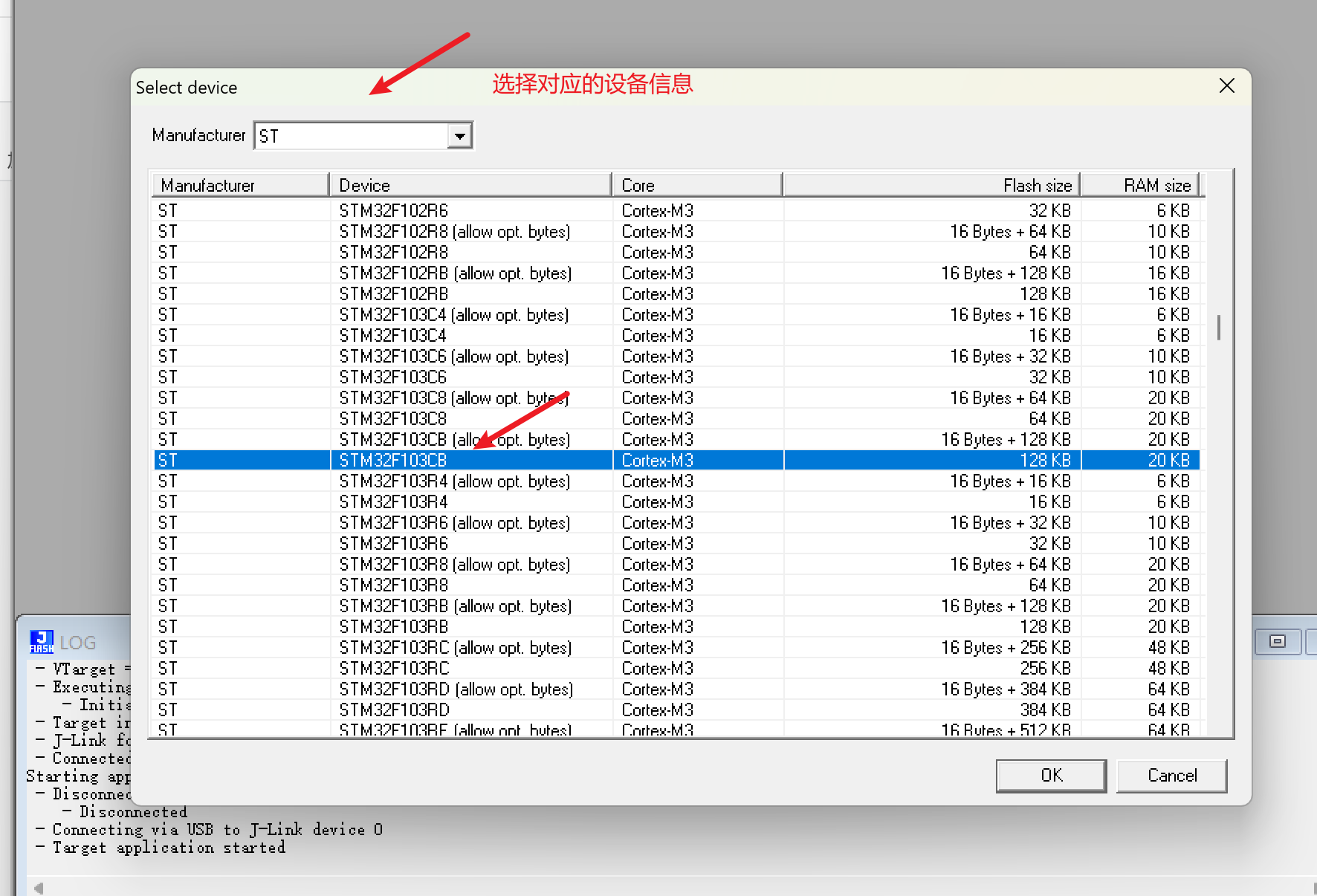This screenshot has height=896, width=1317.
Task: Close the Select device dialog
Action: (1227, 86)
